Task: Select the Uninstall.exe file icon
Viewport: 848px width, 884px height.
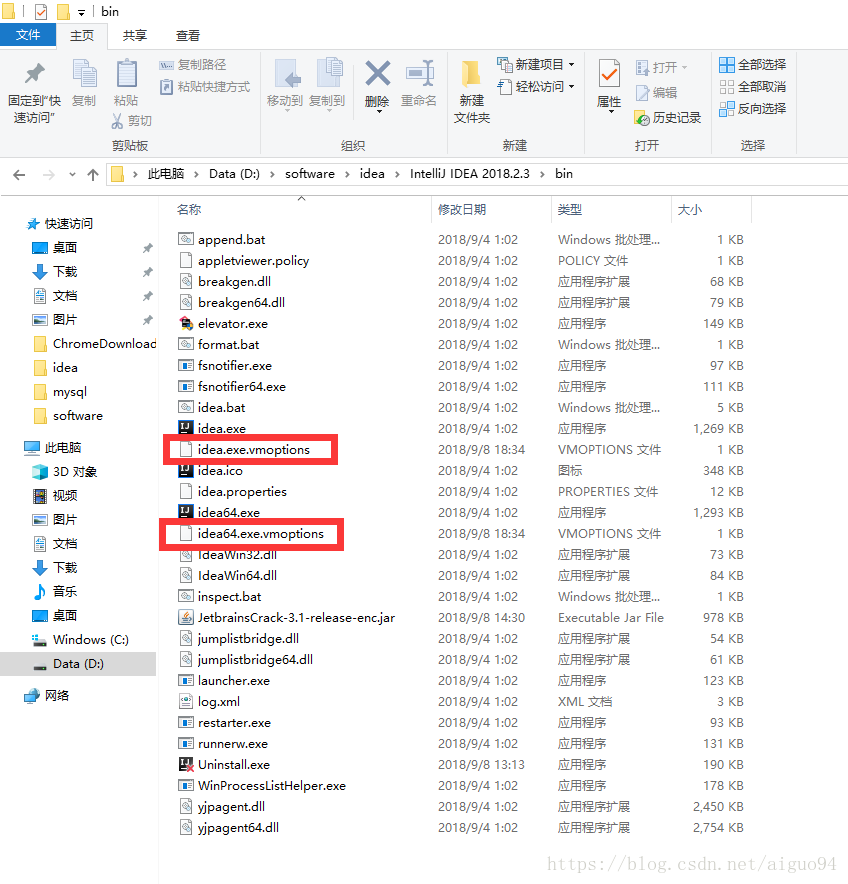Action: (x=186, y=764)
